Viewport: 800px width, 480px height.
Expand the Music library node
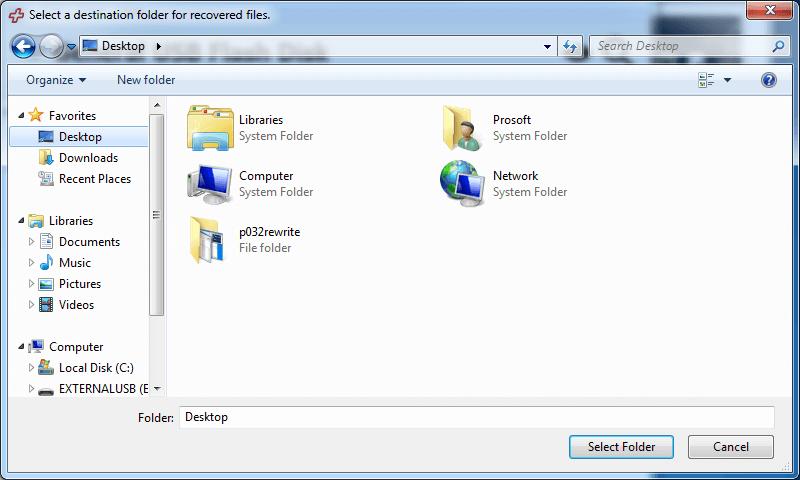(x=31, y=263)
